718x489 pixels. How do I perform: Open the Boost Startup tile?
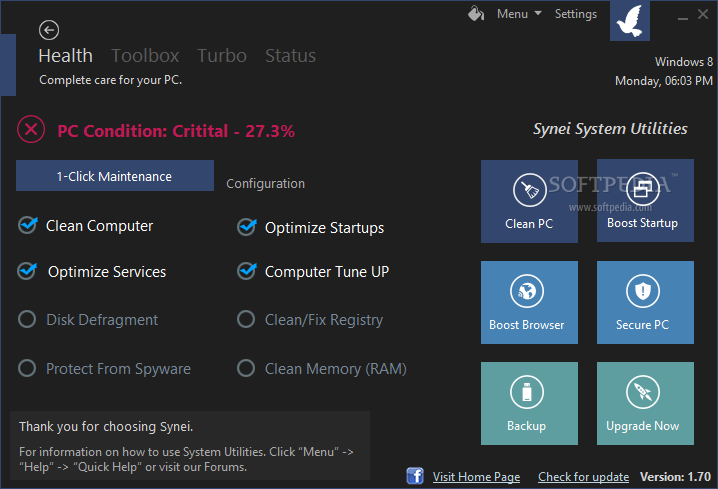645,201
